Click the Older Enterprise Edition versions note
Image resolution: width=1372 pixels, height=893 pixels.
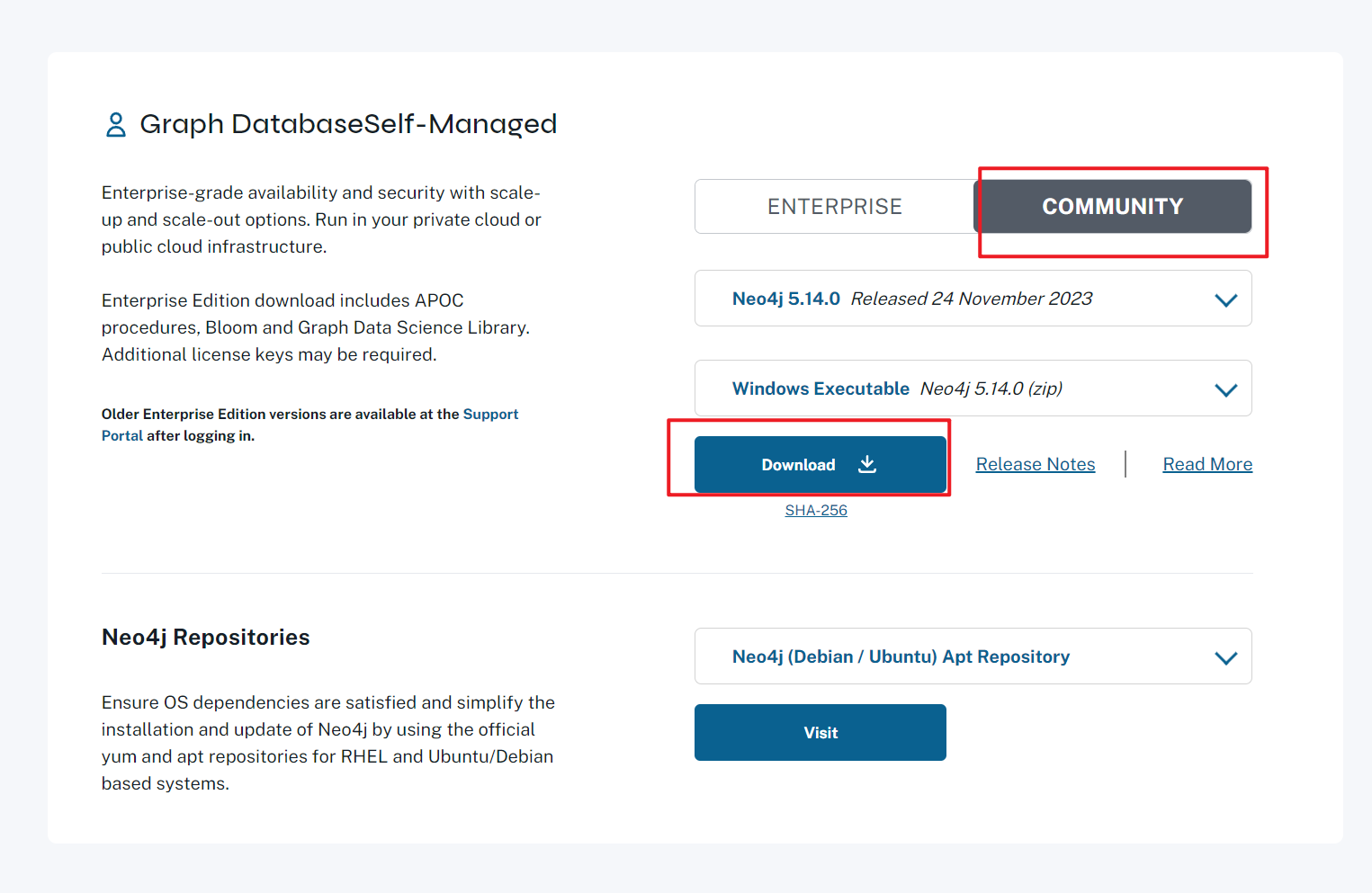point(309,424)
